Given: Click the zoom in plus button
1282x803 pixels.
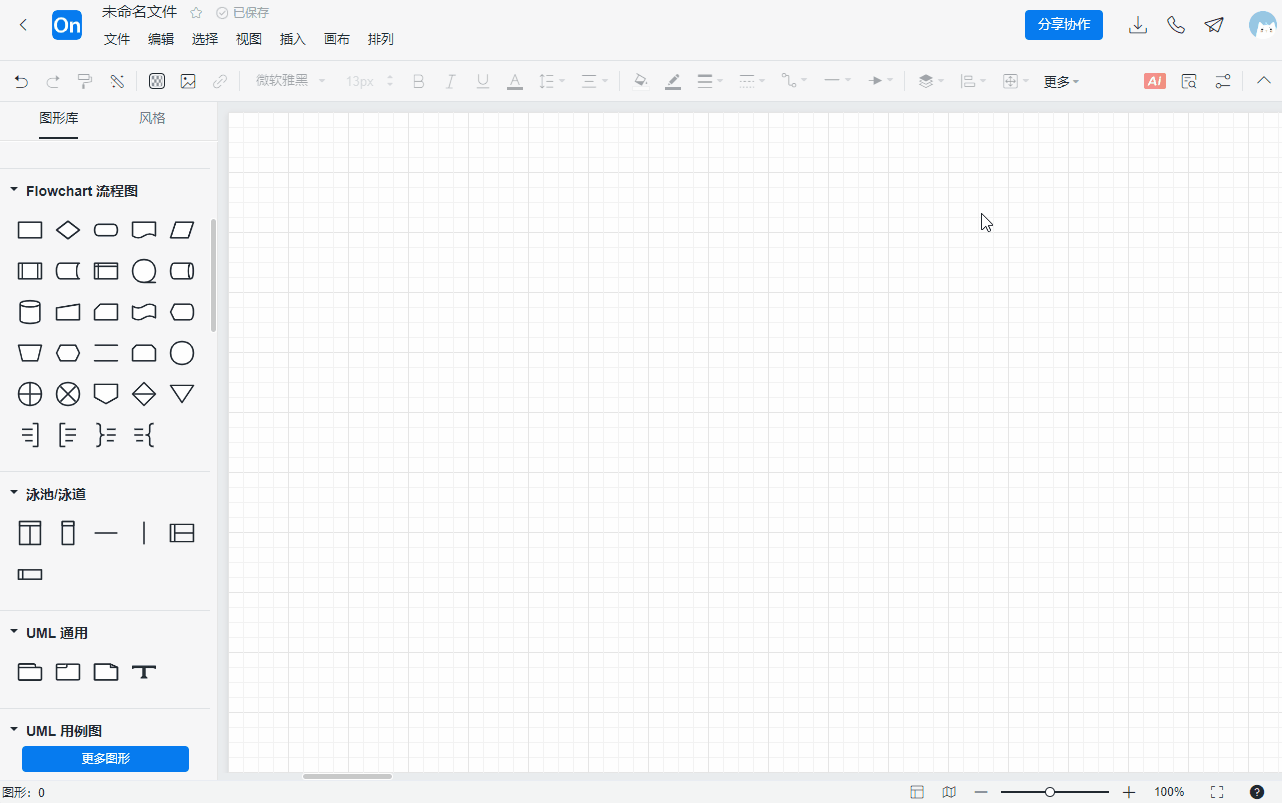Looking at the screenshot, I should point(1129,792).
